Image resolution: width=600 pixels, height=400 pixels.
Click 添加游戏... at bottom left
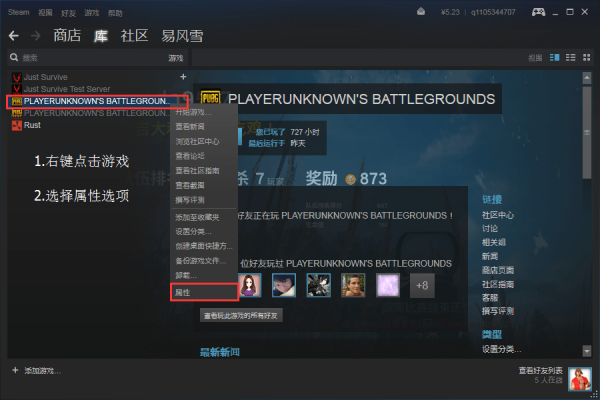pyautogui.click(x=37, y=371)
